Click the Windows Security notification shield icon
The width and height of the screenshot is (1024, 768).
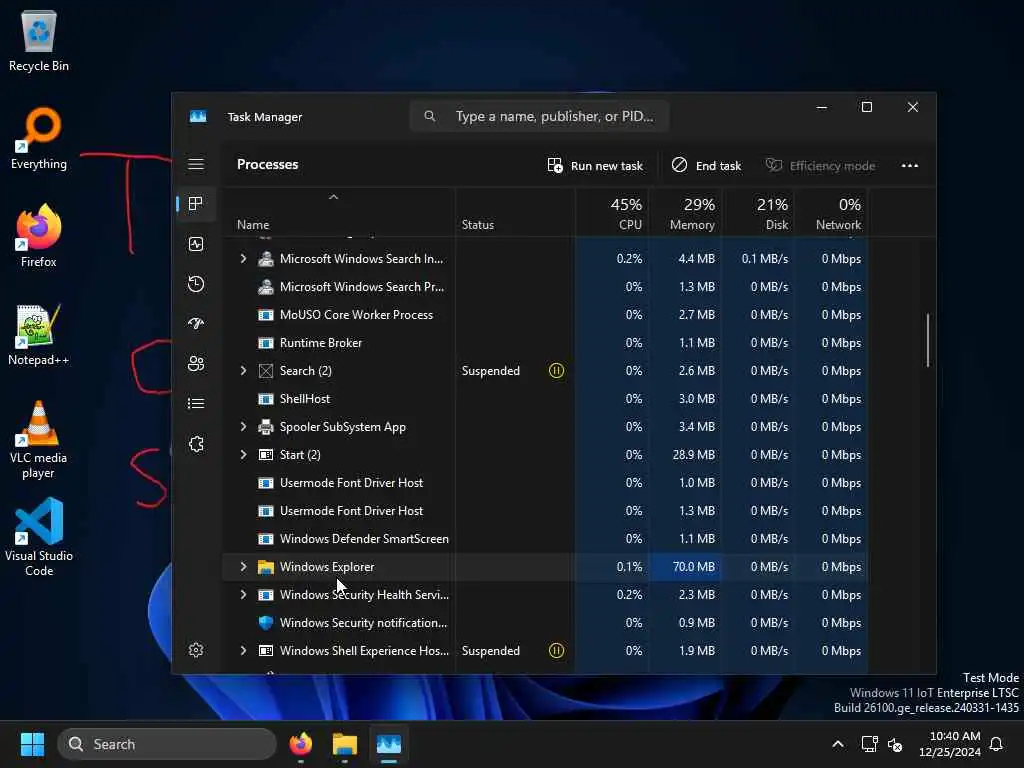[x=266, y=622]
